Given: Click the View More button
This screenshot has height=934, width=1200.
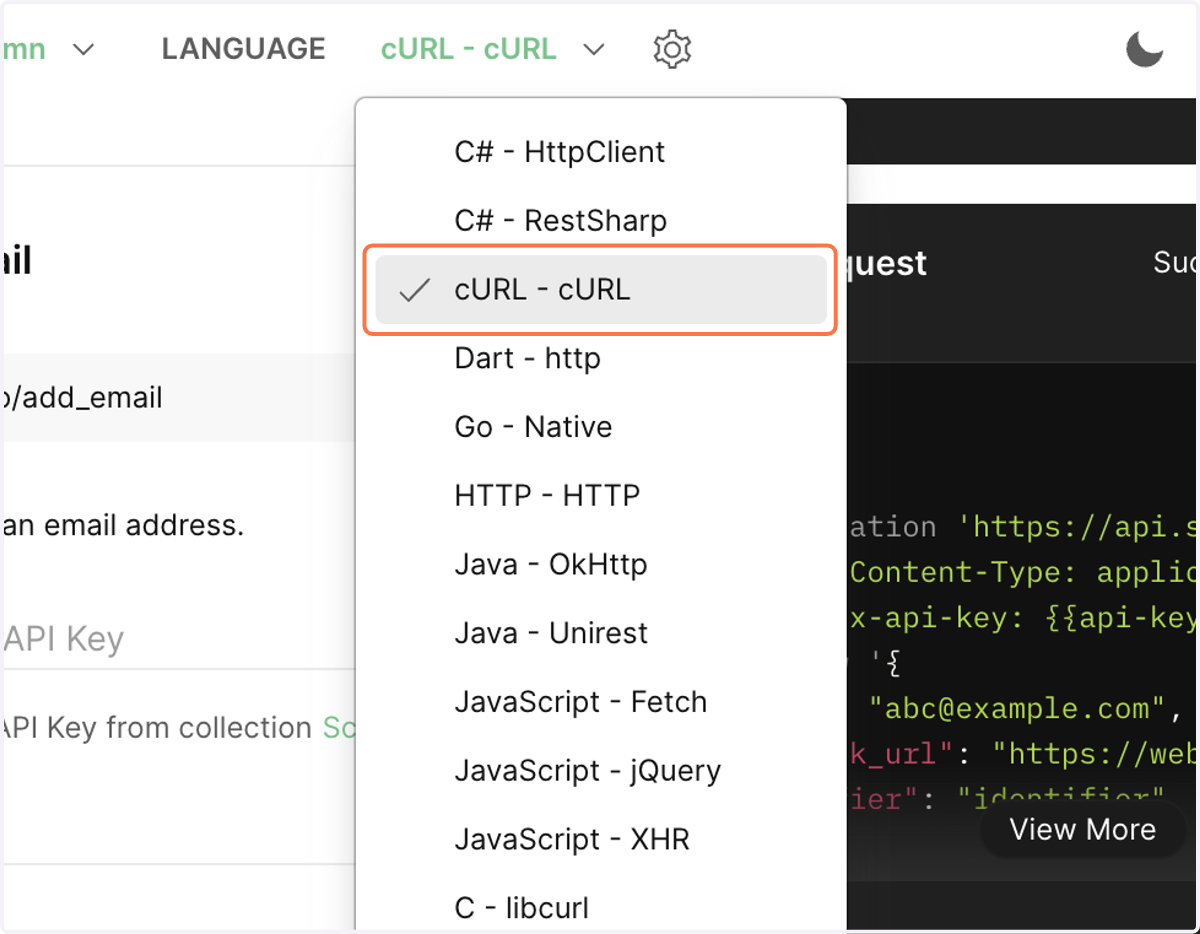Looking at the screenshot, I should 1083,830.
